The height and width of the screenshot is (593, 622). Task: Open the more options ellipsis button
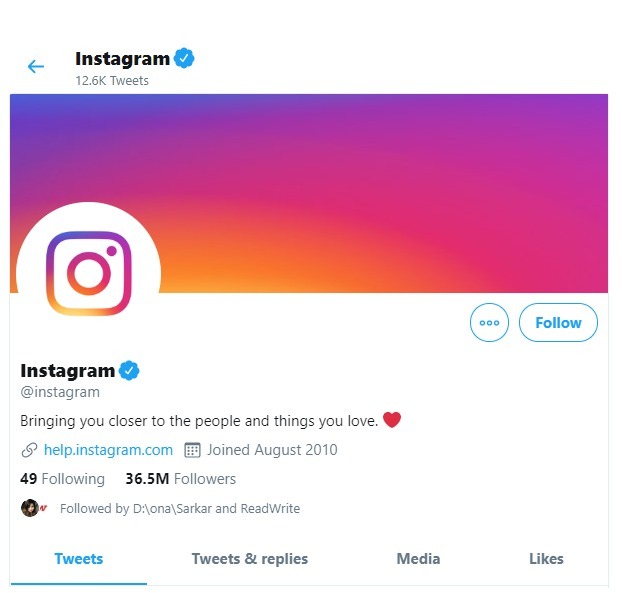pos(489,323)
